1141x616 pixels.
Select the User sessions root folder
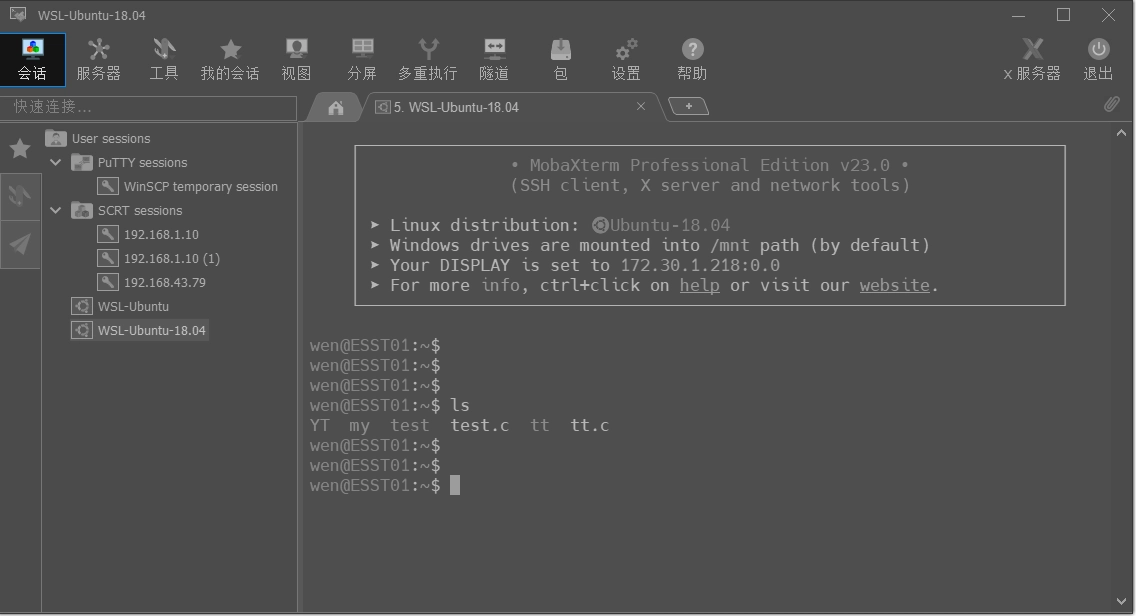coord(98,138)
